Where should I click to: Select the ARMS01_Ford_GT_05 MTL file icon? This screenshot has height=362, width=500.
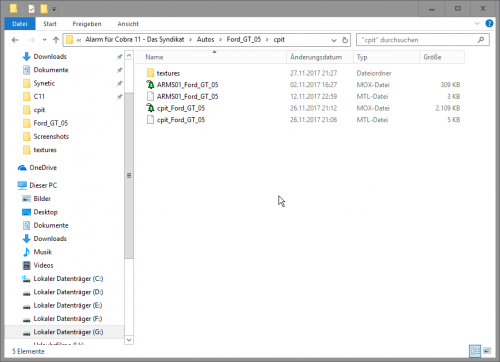(150, 96)
